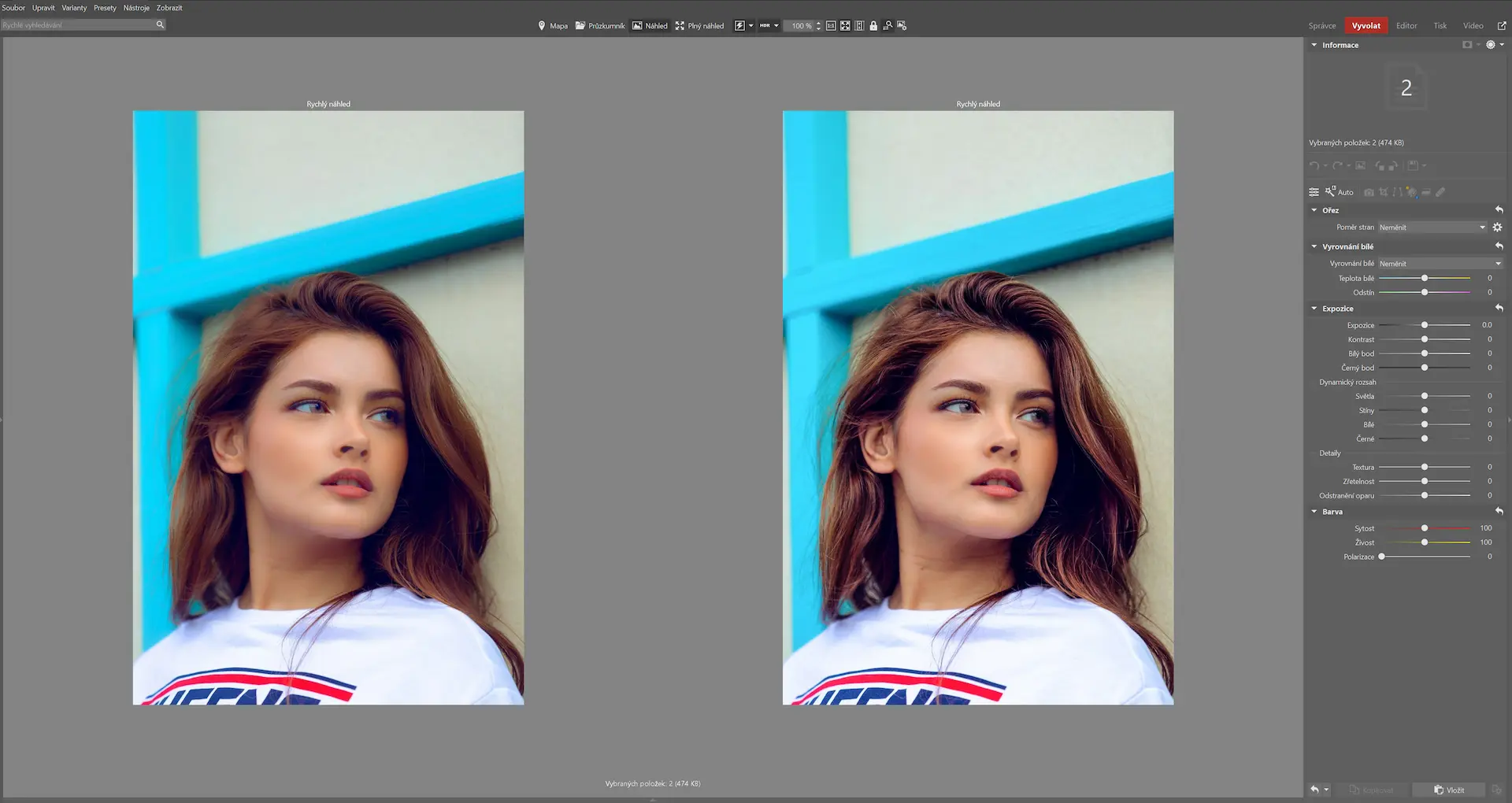The image size is (1512, 803).
Task: Collapse the Expozice section
Action: [1314, 309]
